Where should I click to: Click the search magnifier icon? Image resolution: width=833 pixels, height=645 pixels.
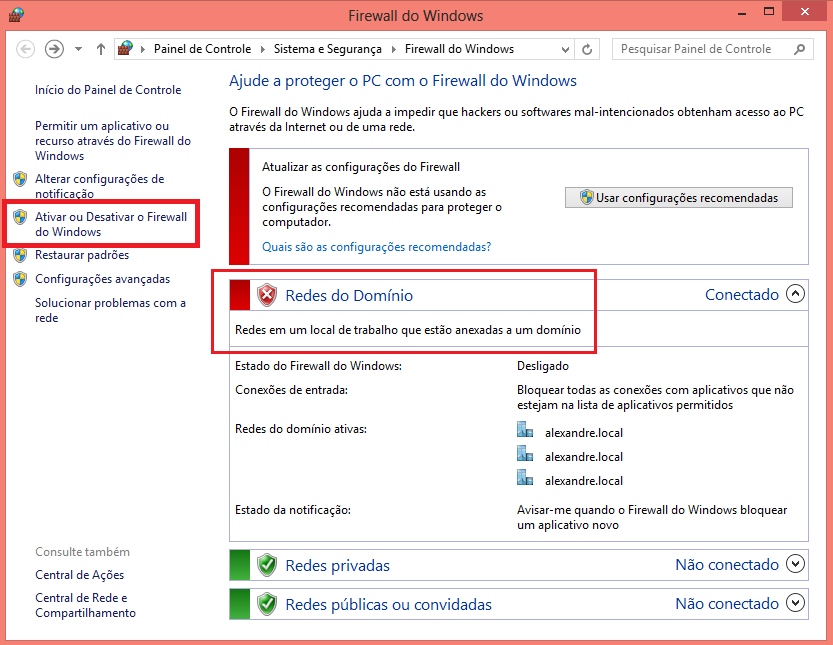pyautogui.click(x=800, y=49)
